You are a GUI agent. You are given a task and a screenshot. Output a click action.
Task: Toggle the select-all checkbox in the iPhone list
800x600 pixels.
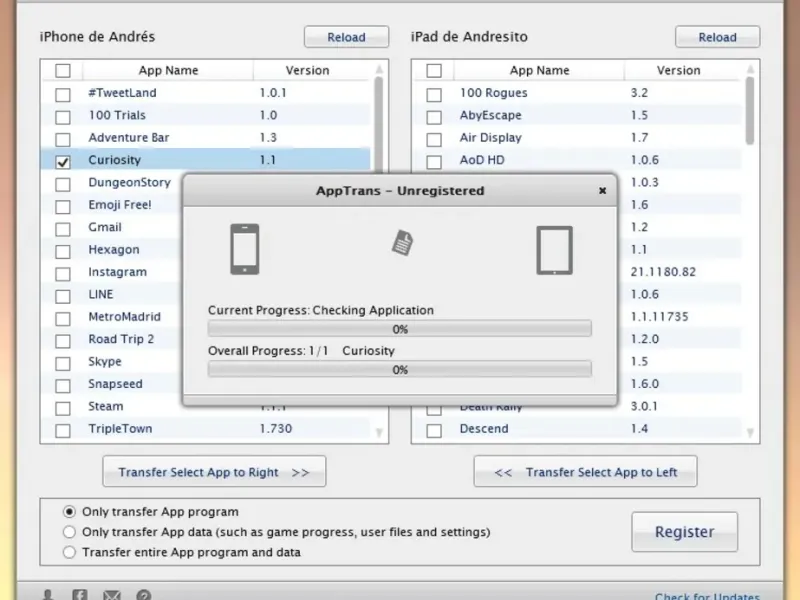click(63, 70)
